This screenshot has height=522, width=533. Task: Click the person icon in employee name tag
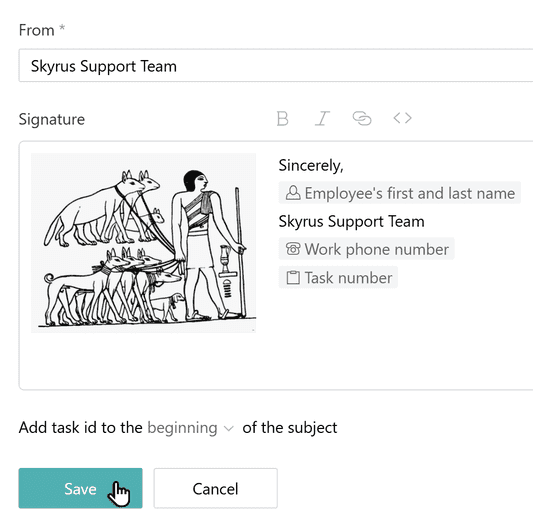click(x=293, y=193)
